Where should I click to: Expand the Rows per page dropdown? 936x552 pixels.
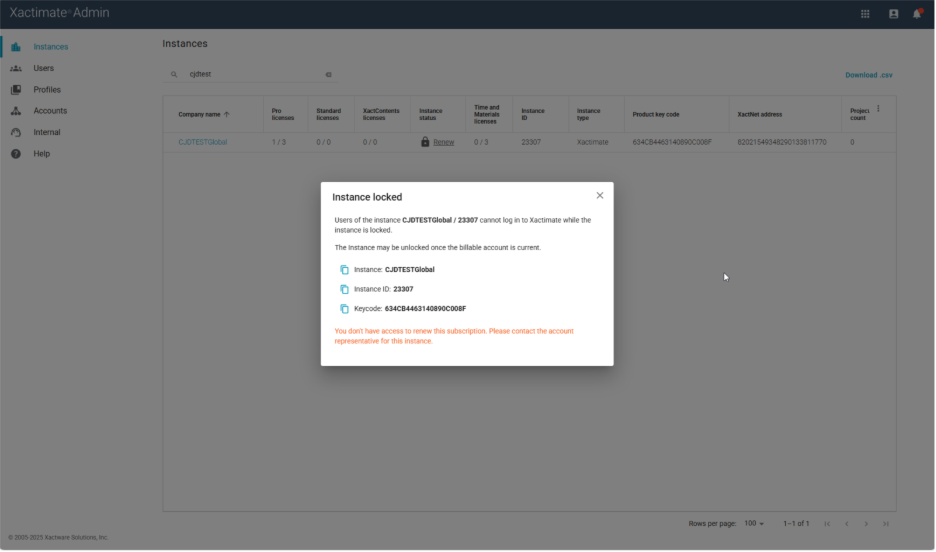click(x=754, y=524)
